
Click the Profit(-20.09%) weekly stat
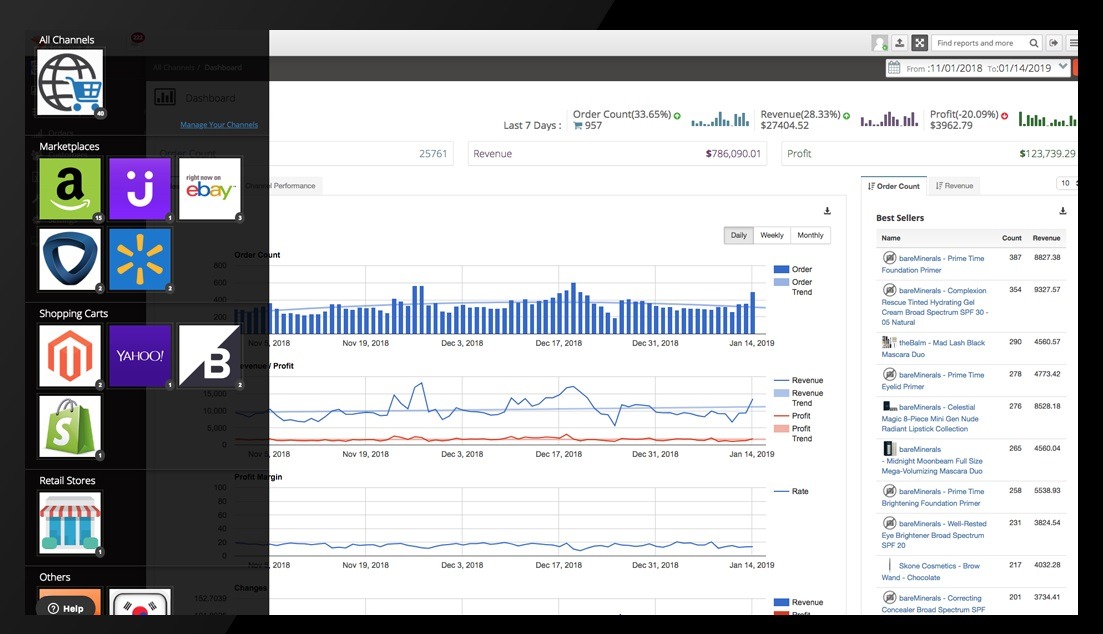[968, 120]
